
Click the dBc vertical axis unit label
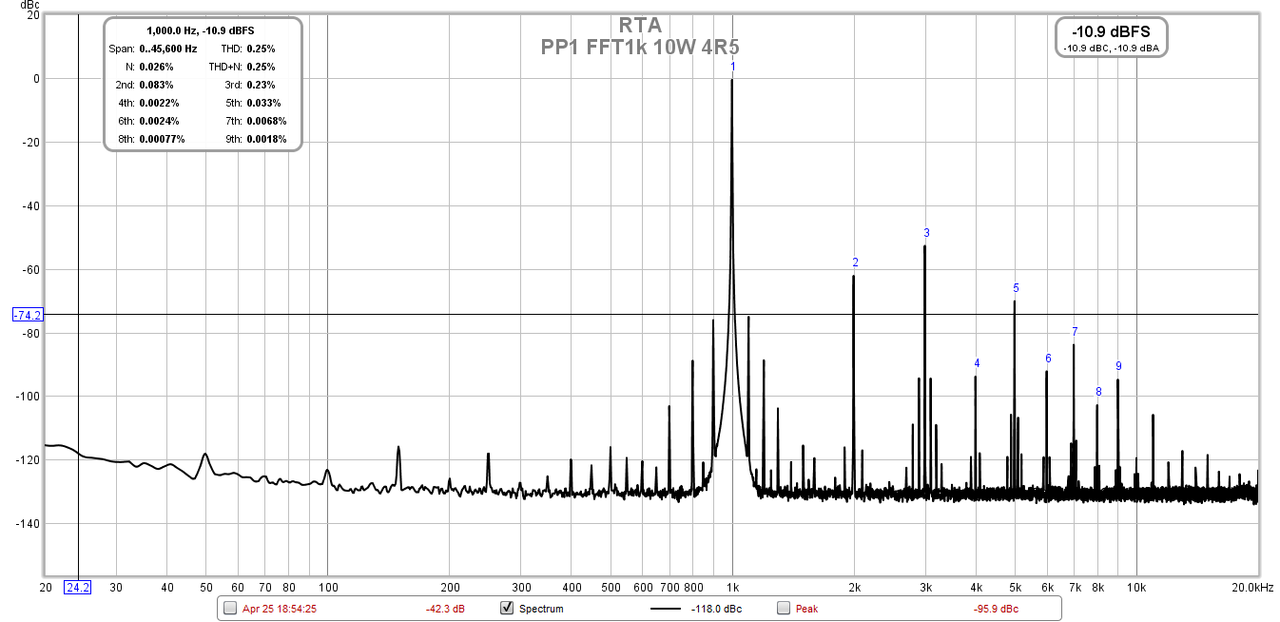coord(30,5)
